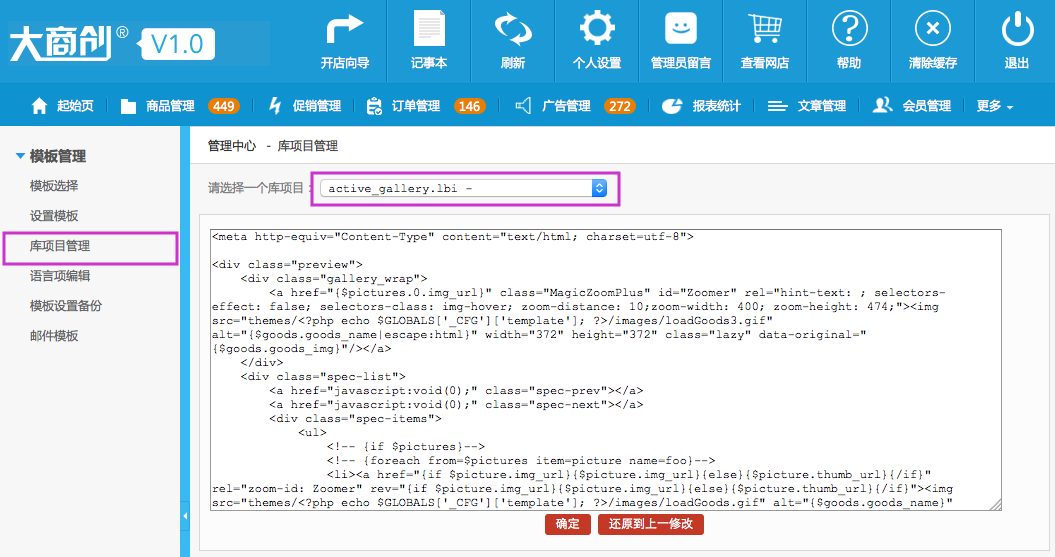Screen dimensions: 1055x557
Task: Click the home icon beside 起始页
Action: pyautogui.click(x=40, y=106)
